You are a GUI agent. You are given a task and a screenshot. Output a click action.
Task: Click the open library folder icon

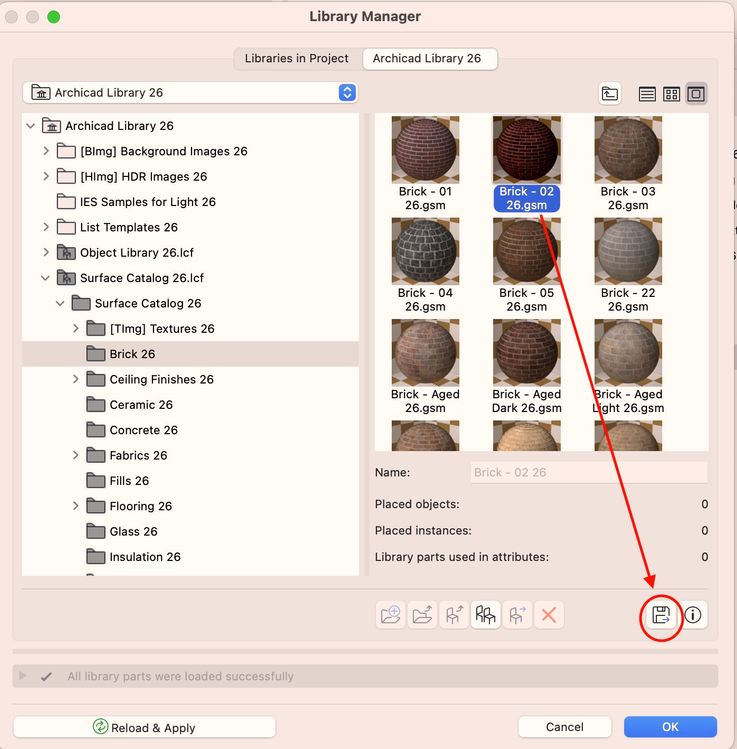click(422, 615)
